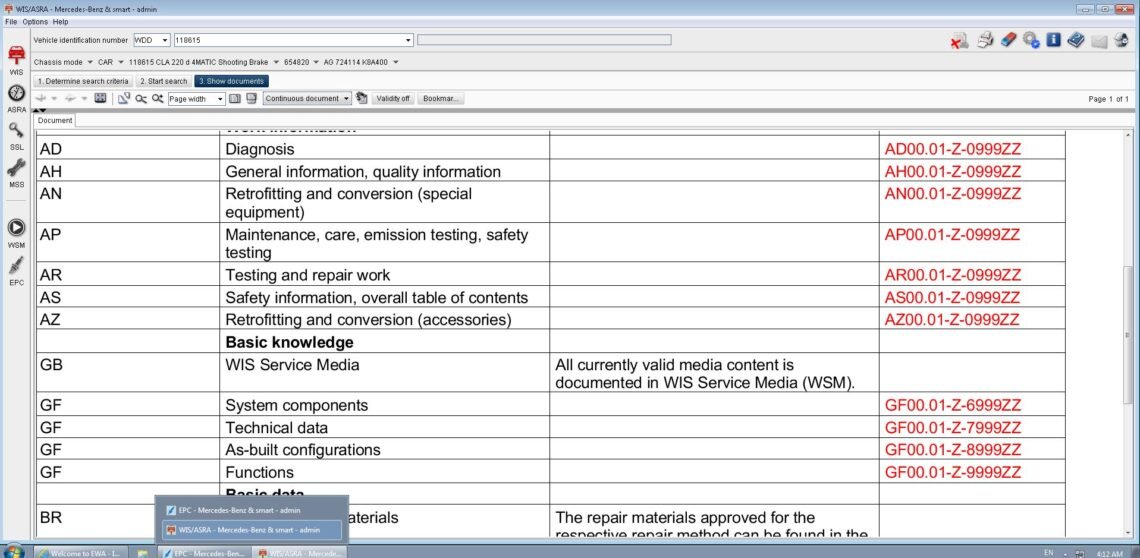Viewport: 1140px width, 558px height.
Task: Click the envelope feedback icon
Action: (1099, 41)
